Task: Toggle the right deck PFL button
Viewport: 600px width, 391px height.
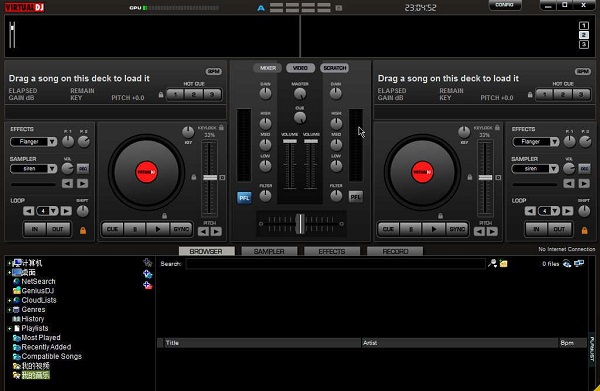Action: [x=355, y=197]
